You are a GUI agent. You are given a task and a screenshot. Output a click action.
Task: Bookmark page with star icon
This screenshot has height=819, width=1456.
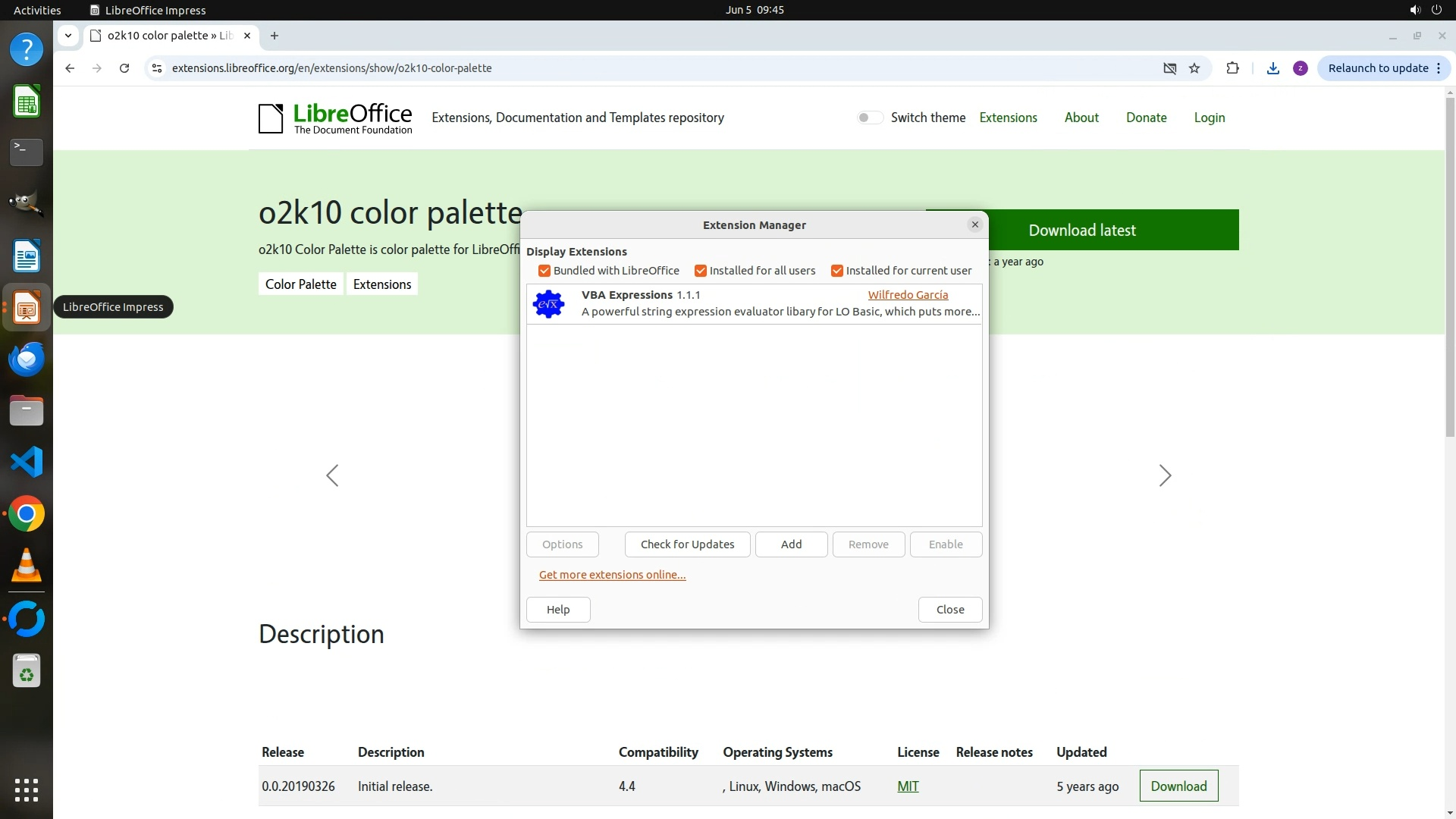1194,68
